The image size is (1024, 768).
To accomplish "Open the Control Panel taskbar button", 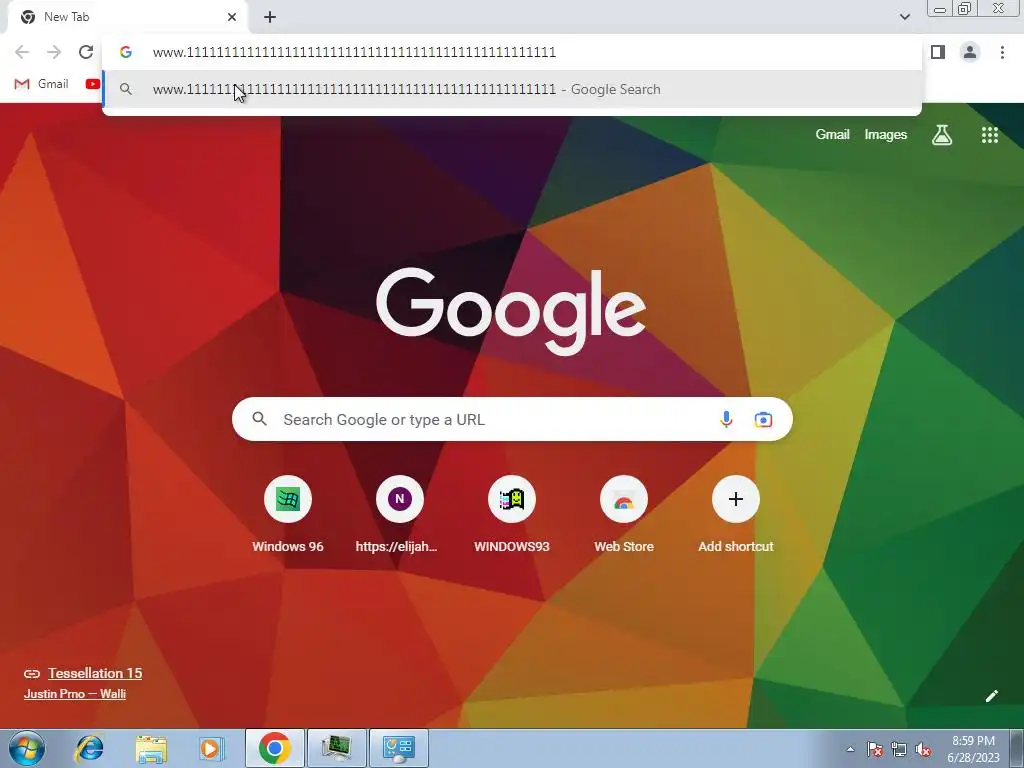I will pos(399,748).
